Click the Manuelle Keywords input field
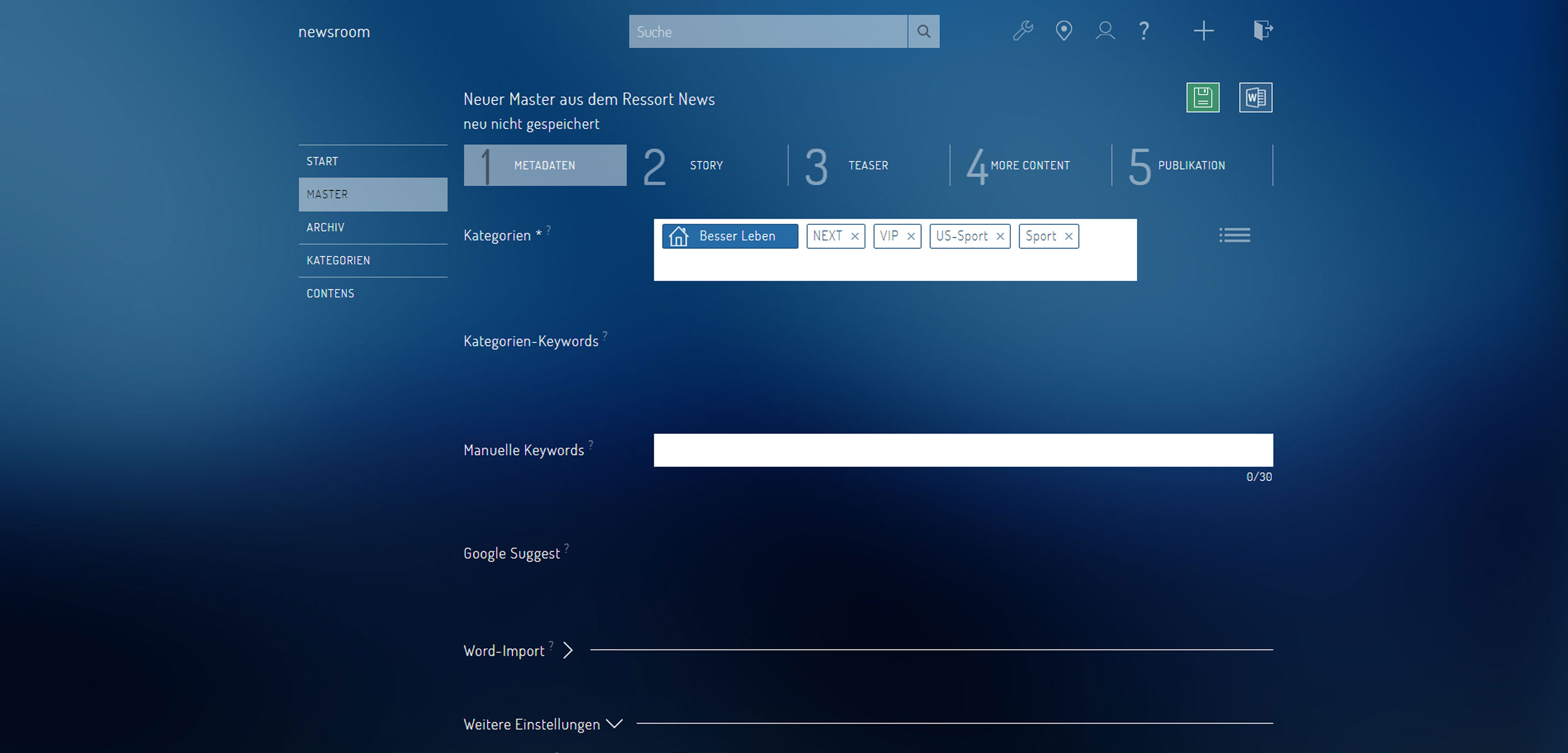The height and width of the screenshot is (753, 1568). (963, 449)
